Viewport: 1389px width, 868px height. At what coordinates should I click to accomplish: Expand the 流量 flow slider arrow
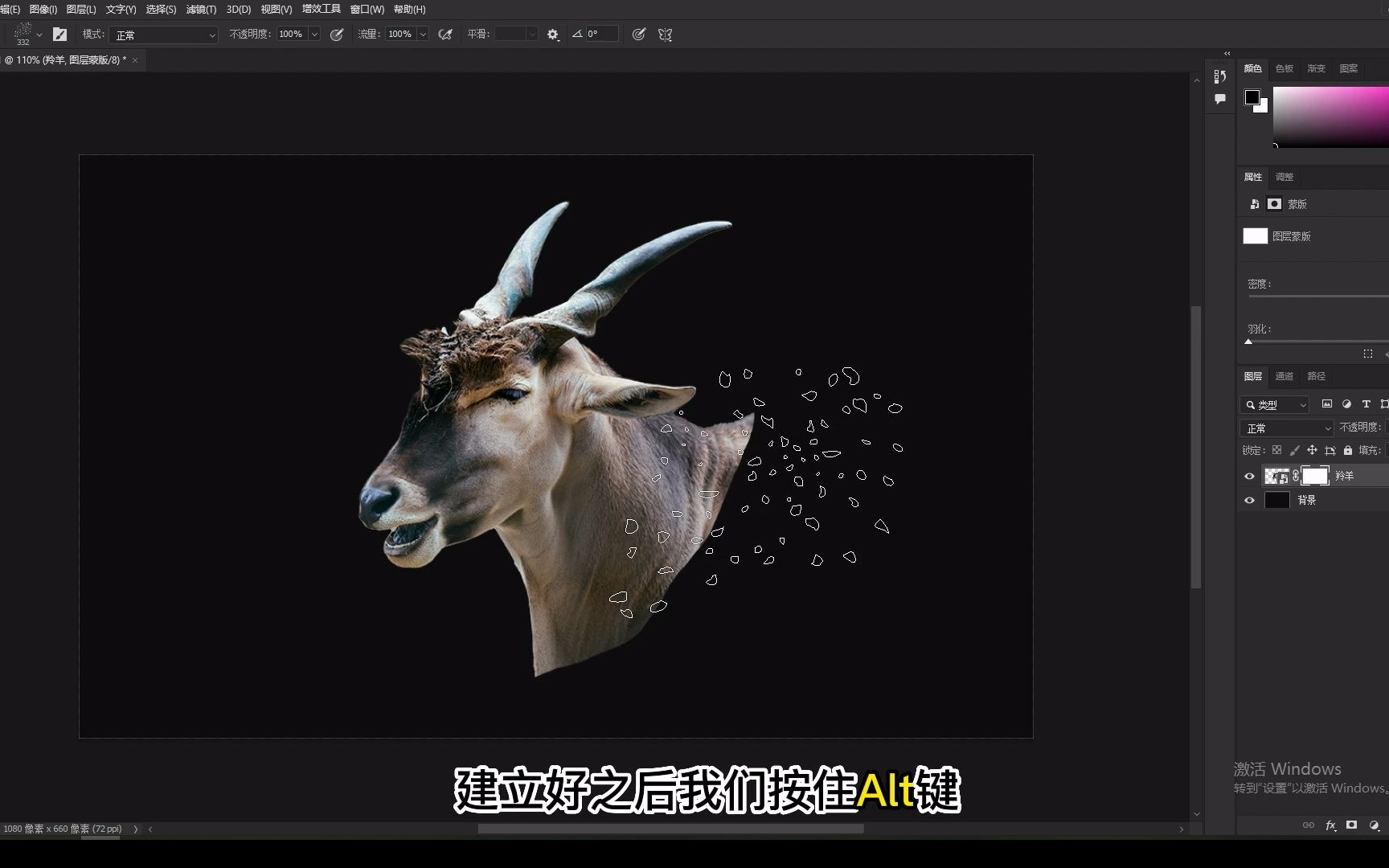point(423,34)
